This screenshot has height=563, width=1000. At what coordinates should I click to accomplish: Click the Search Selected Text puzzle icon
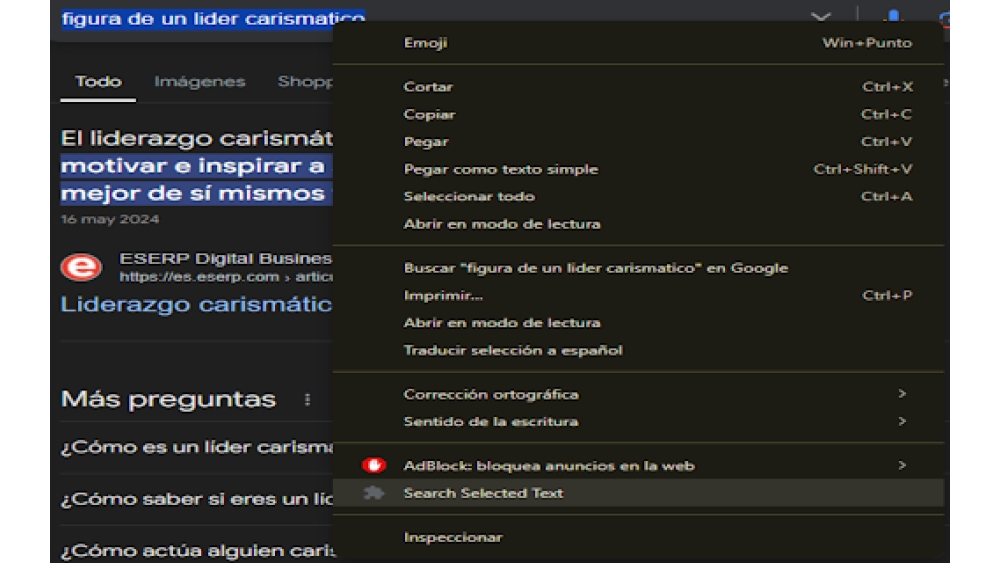(374, 493)
